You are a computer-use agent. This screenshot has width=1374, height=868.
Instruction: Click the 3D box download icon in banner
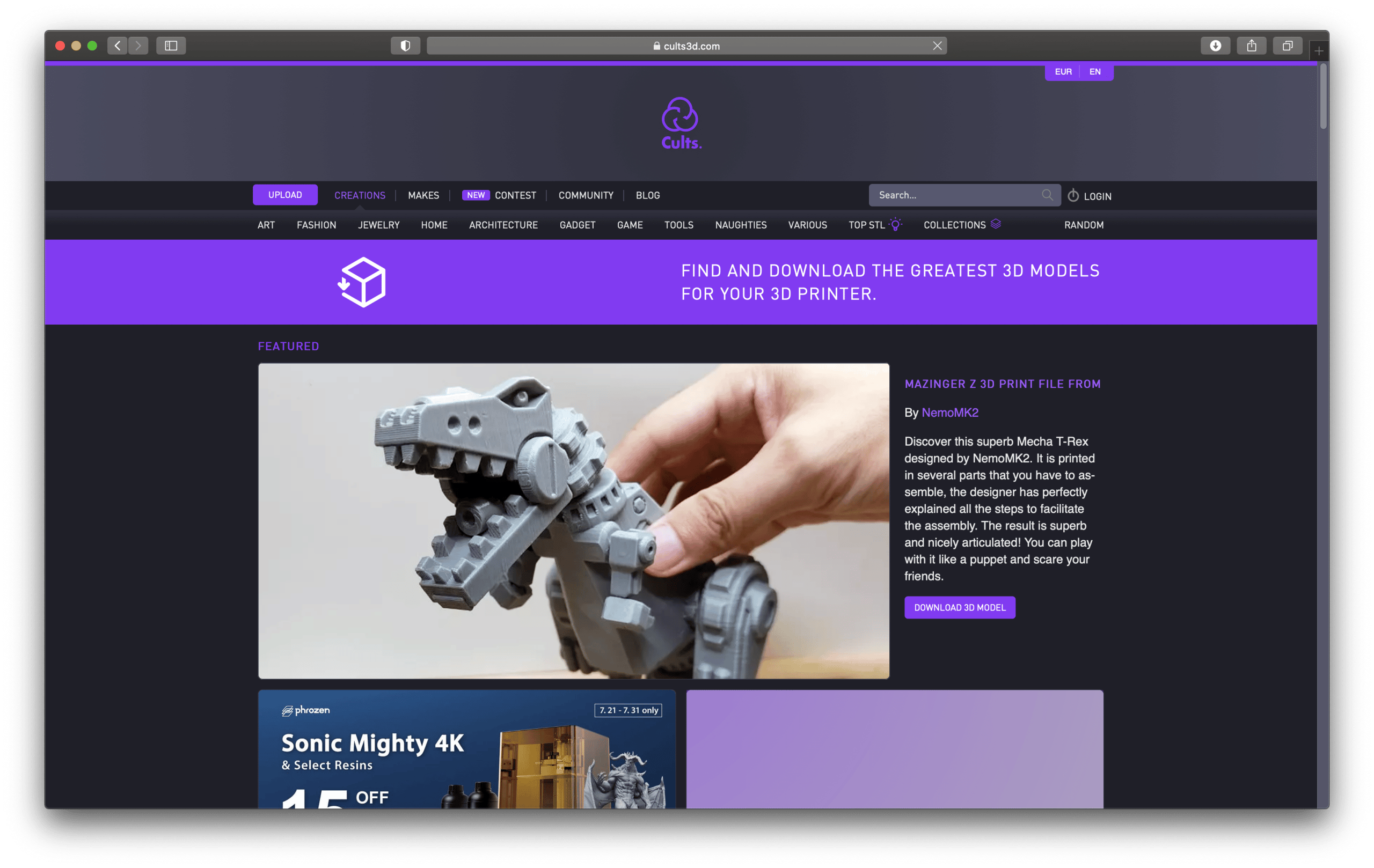[362, 282]
